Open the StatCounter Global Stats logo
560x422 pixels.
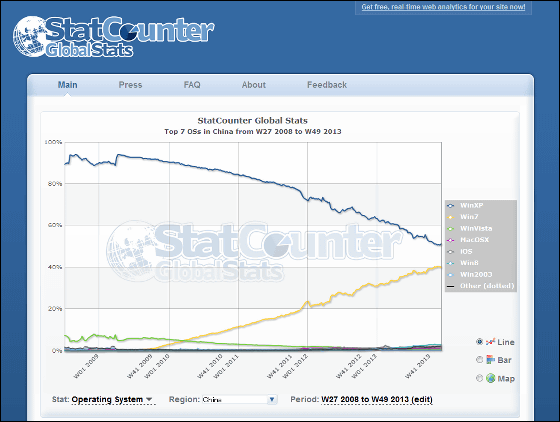tap(114, 36)
